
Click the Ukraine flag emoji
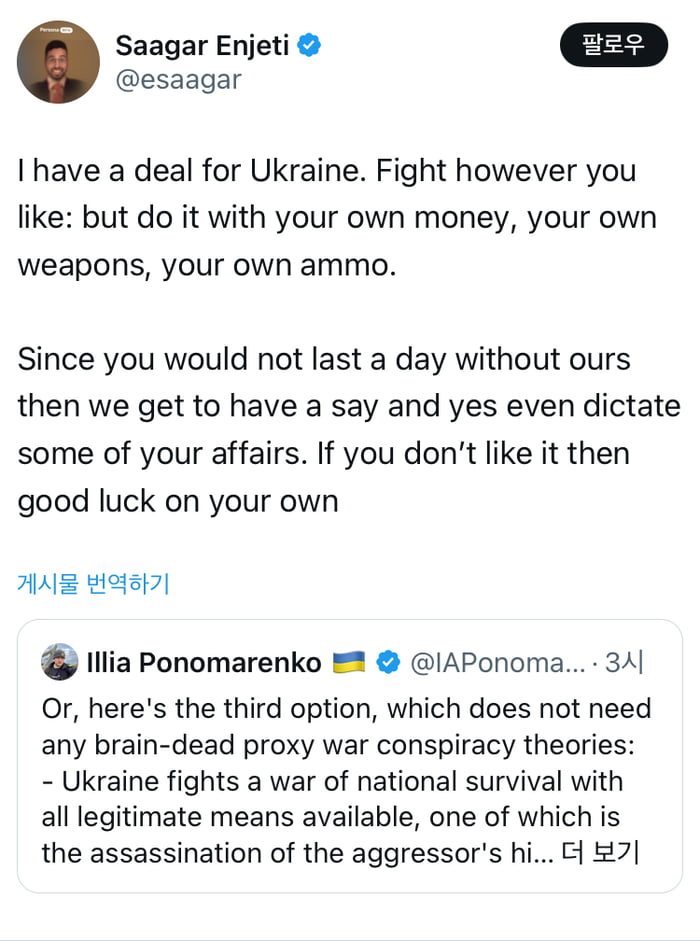349,662
